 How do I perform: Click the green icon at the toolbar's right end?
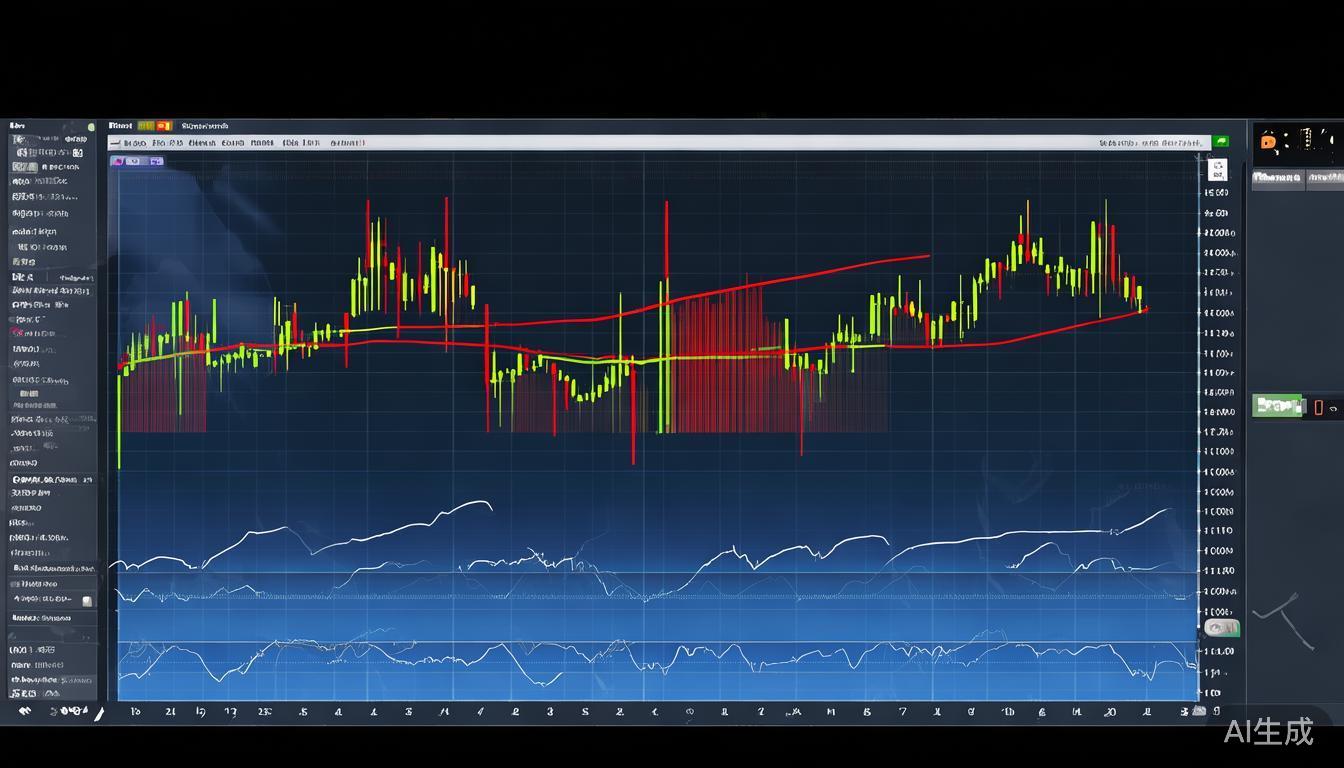1220,142
